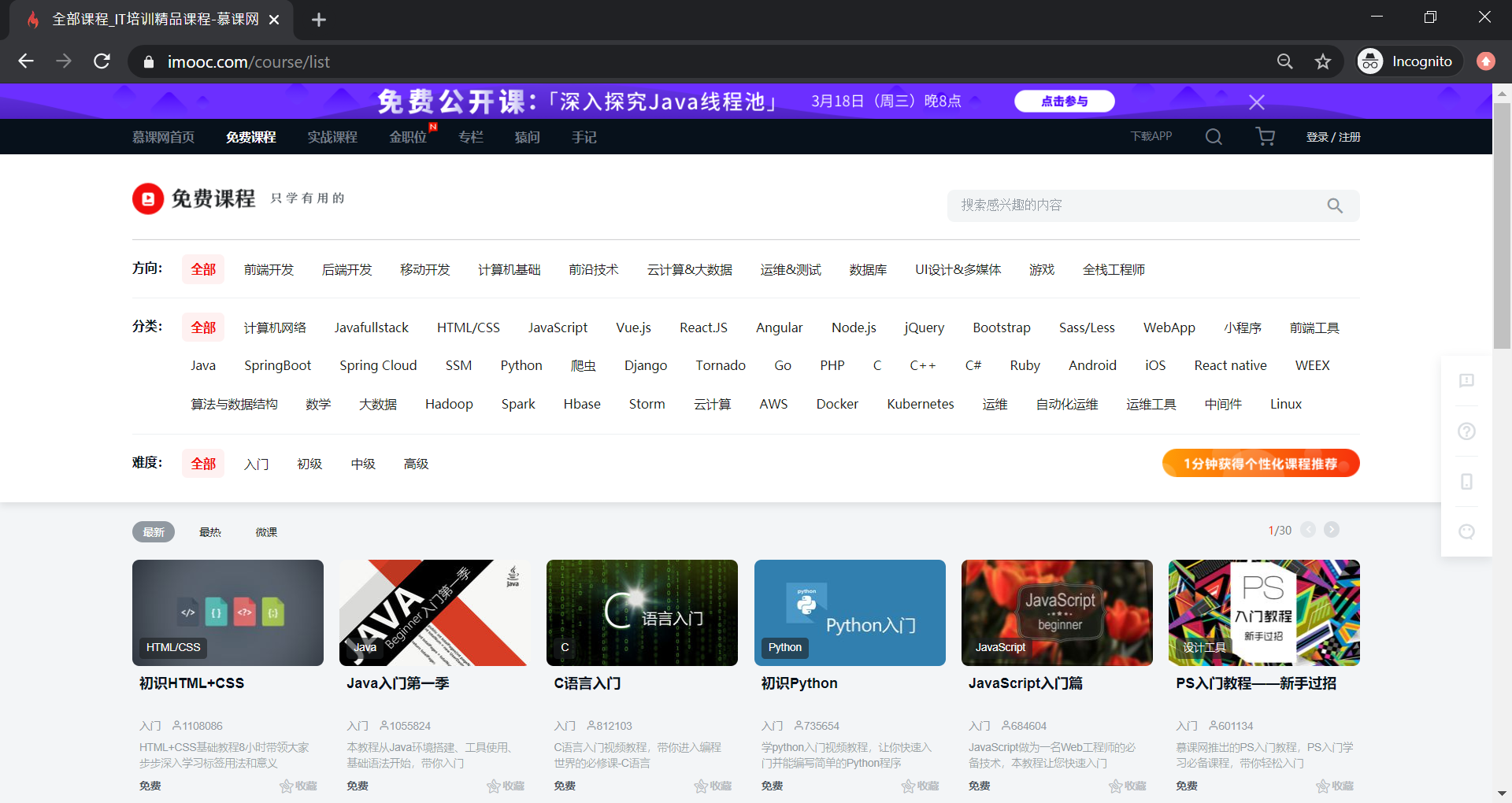The width and height of the screenshot is (1512, 803).
Task: Open C语言入门 course title
Action: pos(587,683)
